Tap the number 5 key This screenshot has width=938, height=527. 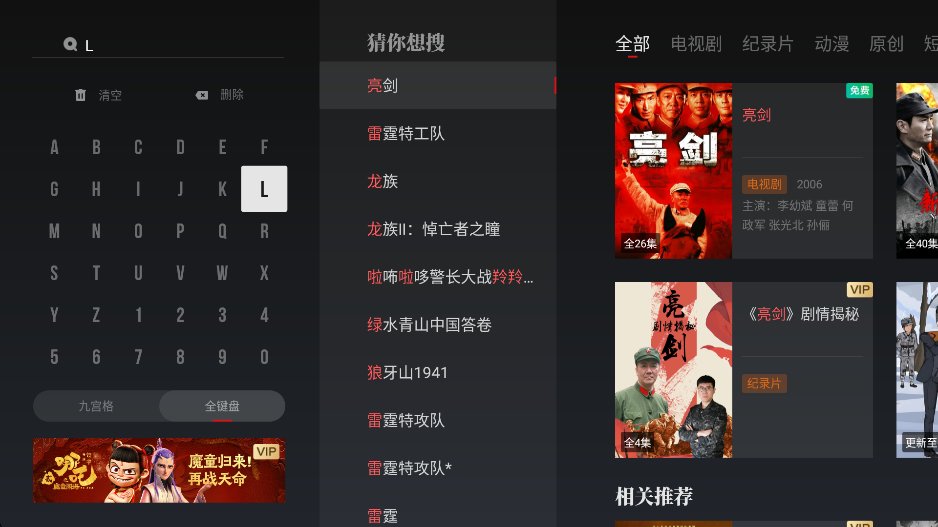pyautogui.click(x=54, y=357)
